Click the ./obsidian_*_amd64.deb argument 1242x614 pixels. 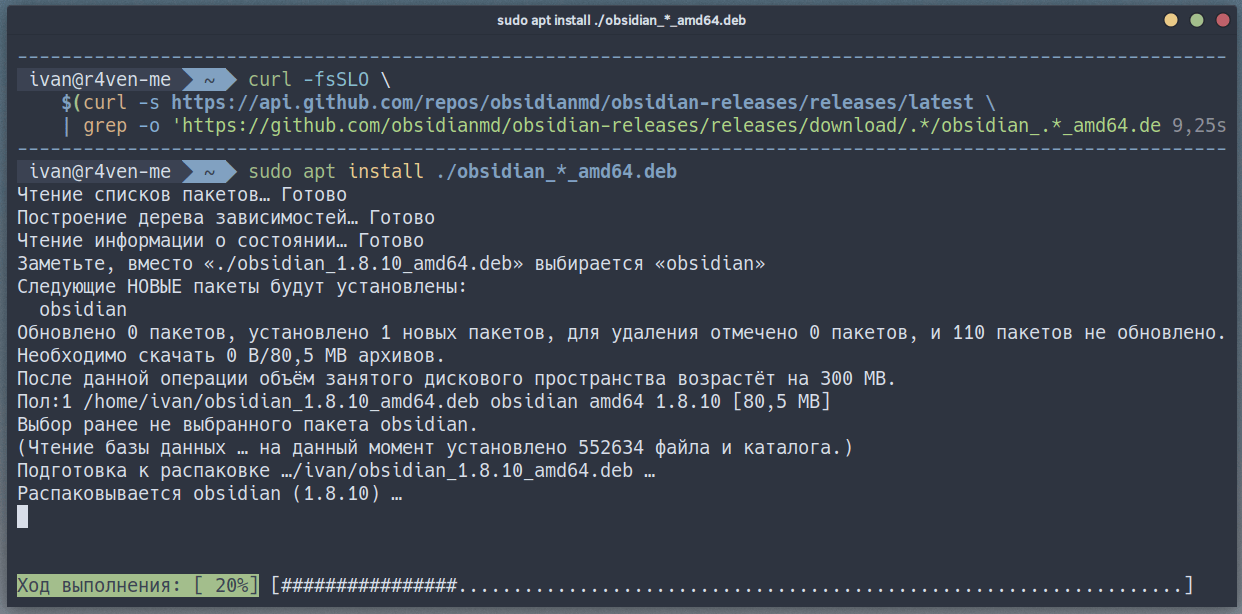click(x=557, y=171)
